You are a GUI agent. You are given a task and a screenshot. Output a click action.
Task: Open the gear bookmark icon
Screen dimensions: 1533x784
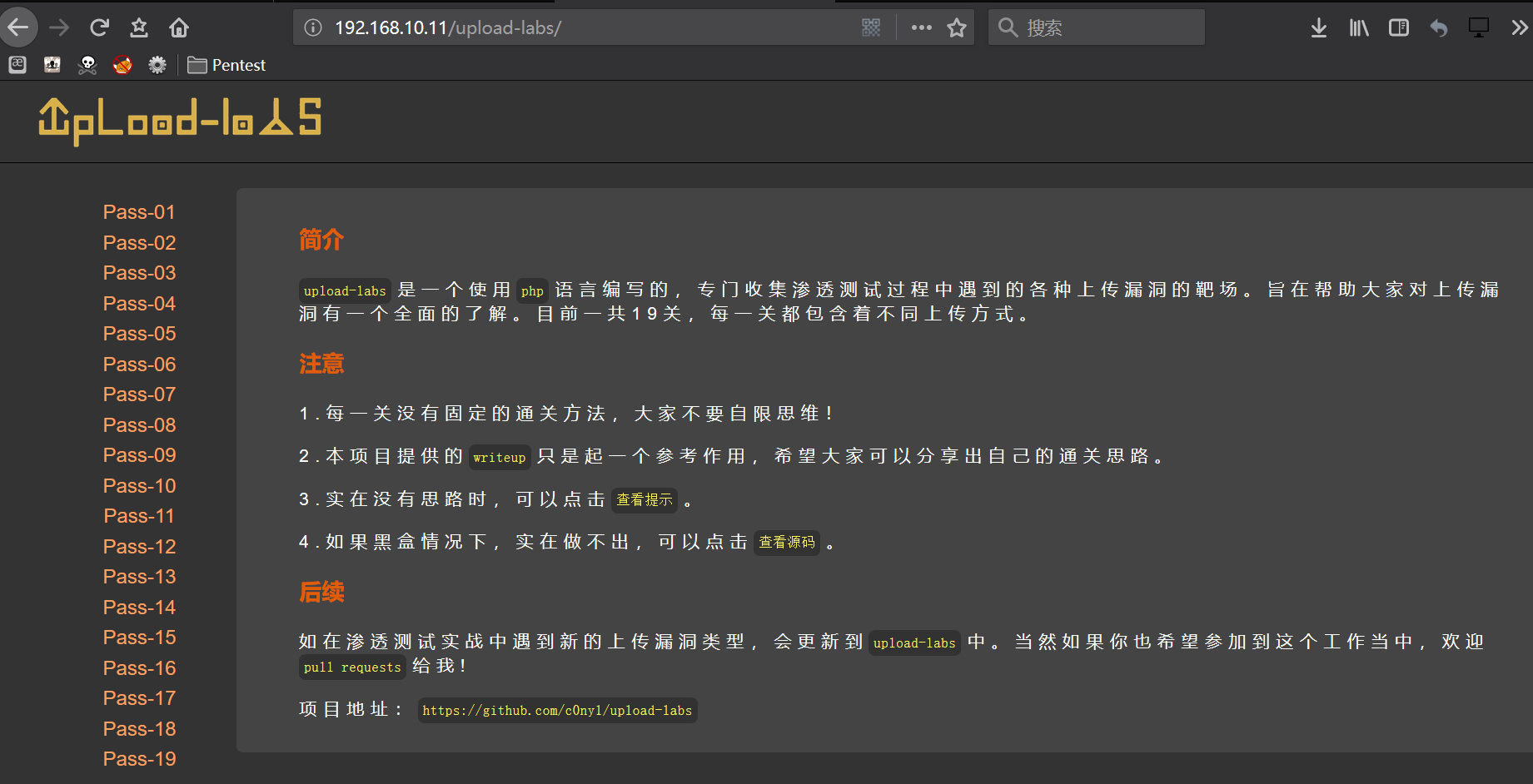tap(157, 65)
